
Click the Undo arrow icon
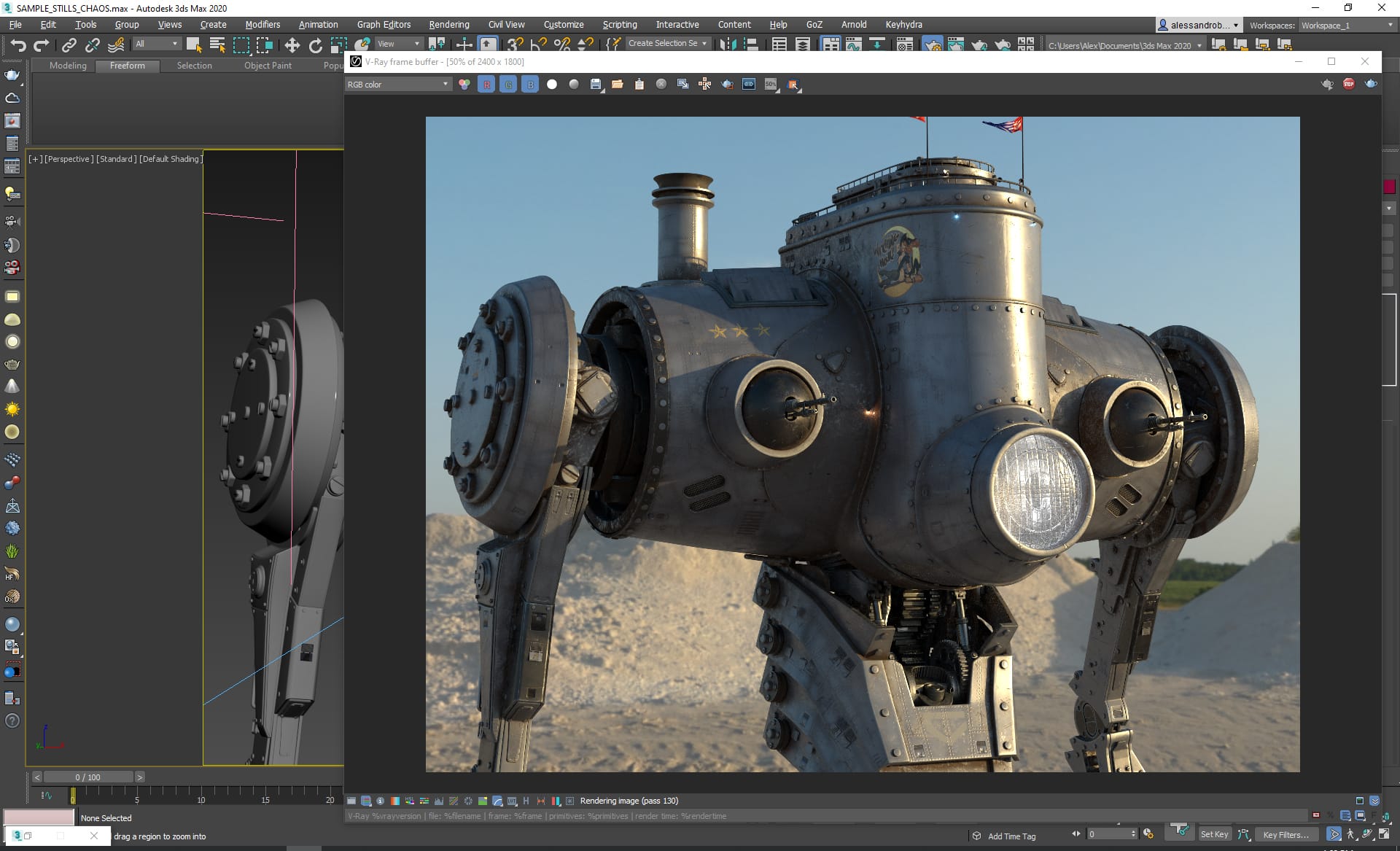17,45
